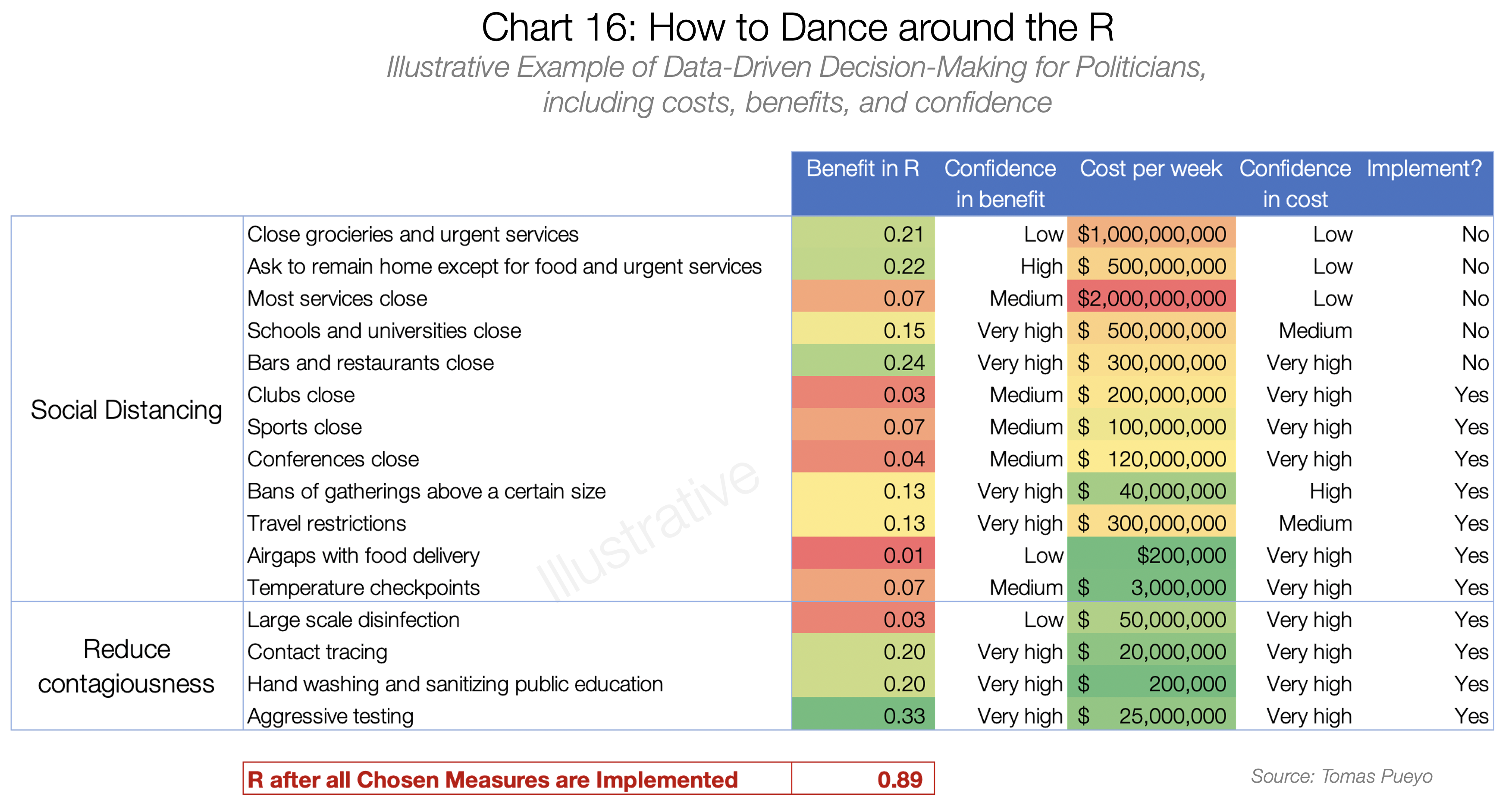The image size is (1512, 806).
Task: Select the green 0.33 benefit cell
Action: (863, 716)
